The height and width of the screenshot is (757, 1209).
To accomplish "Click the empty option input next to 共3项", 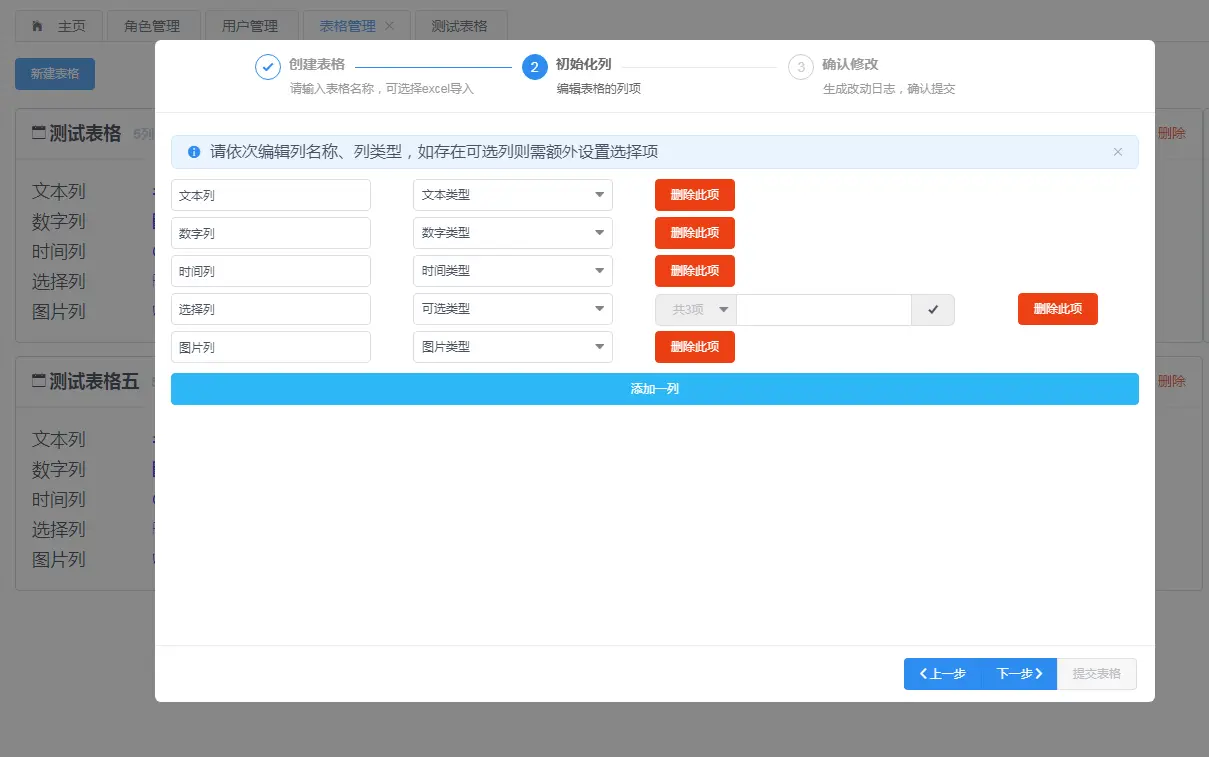I will 823,309.
